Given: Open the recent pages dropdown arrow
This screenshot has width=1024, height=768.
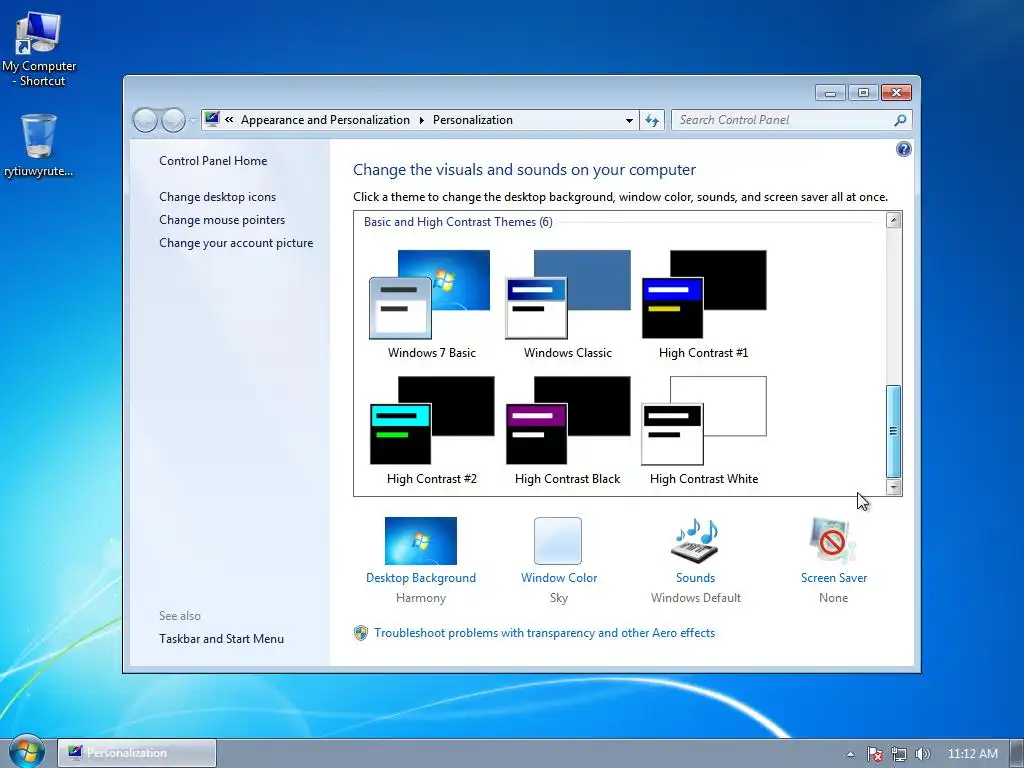Looking at the screenshot, I should [x=192, y=120].
